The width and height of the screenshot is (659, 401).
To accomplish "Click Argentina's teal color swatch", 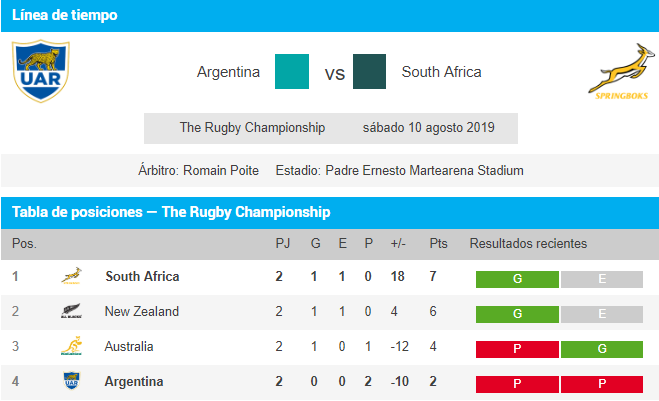I will click(x=292, y=71).
